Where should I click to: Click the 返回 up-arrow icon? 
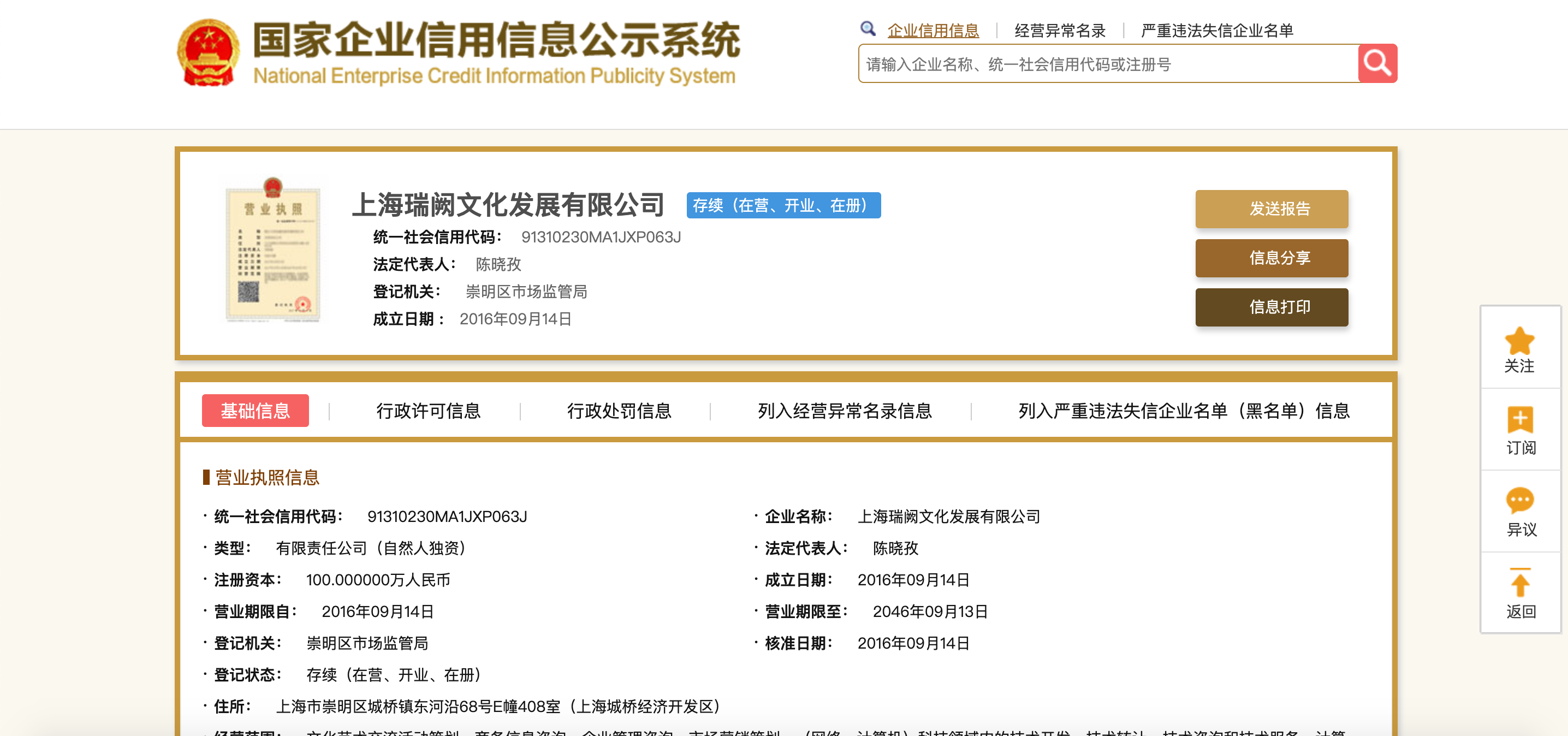coord(1520,583)
